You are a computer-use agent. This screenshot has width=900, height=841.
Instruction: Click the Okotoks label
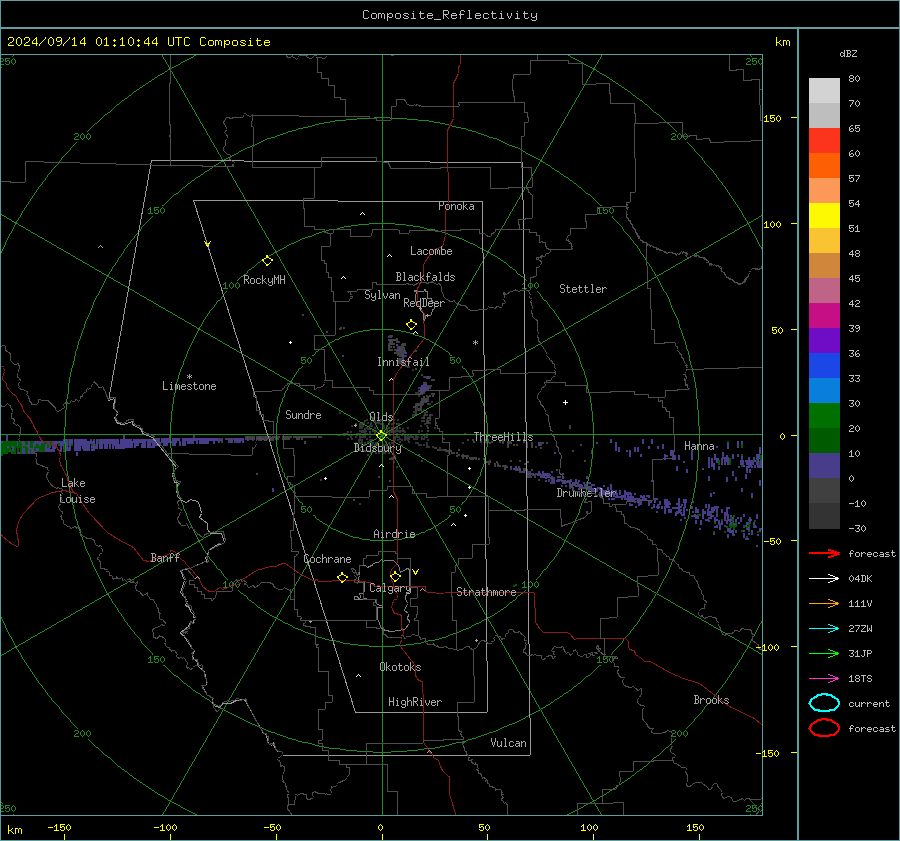(400, 667)
